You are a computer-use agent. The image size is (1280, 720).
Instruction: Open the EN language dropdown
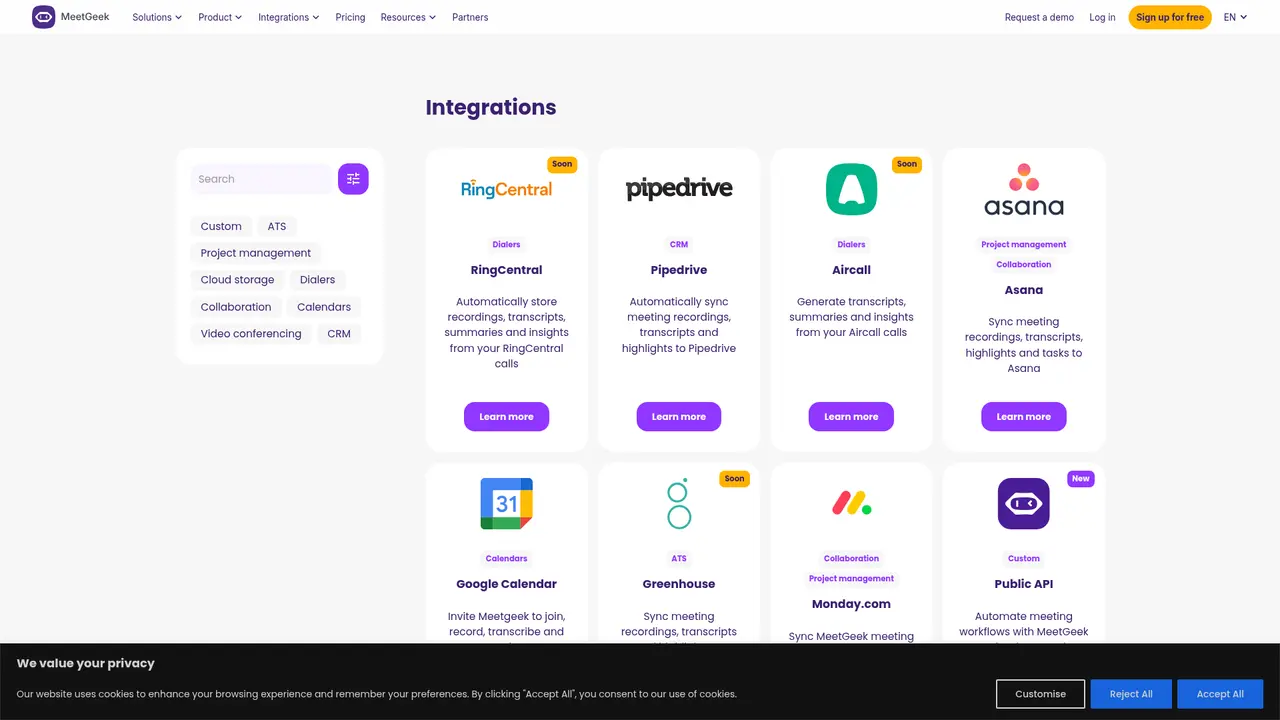(1236, 17)
